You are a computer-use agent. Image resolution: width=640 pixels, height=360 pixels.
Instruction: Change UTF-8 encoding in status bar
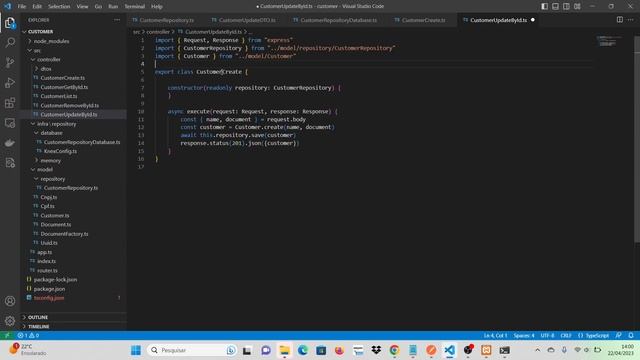(547, 336)
